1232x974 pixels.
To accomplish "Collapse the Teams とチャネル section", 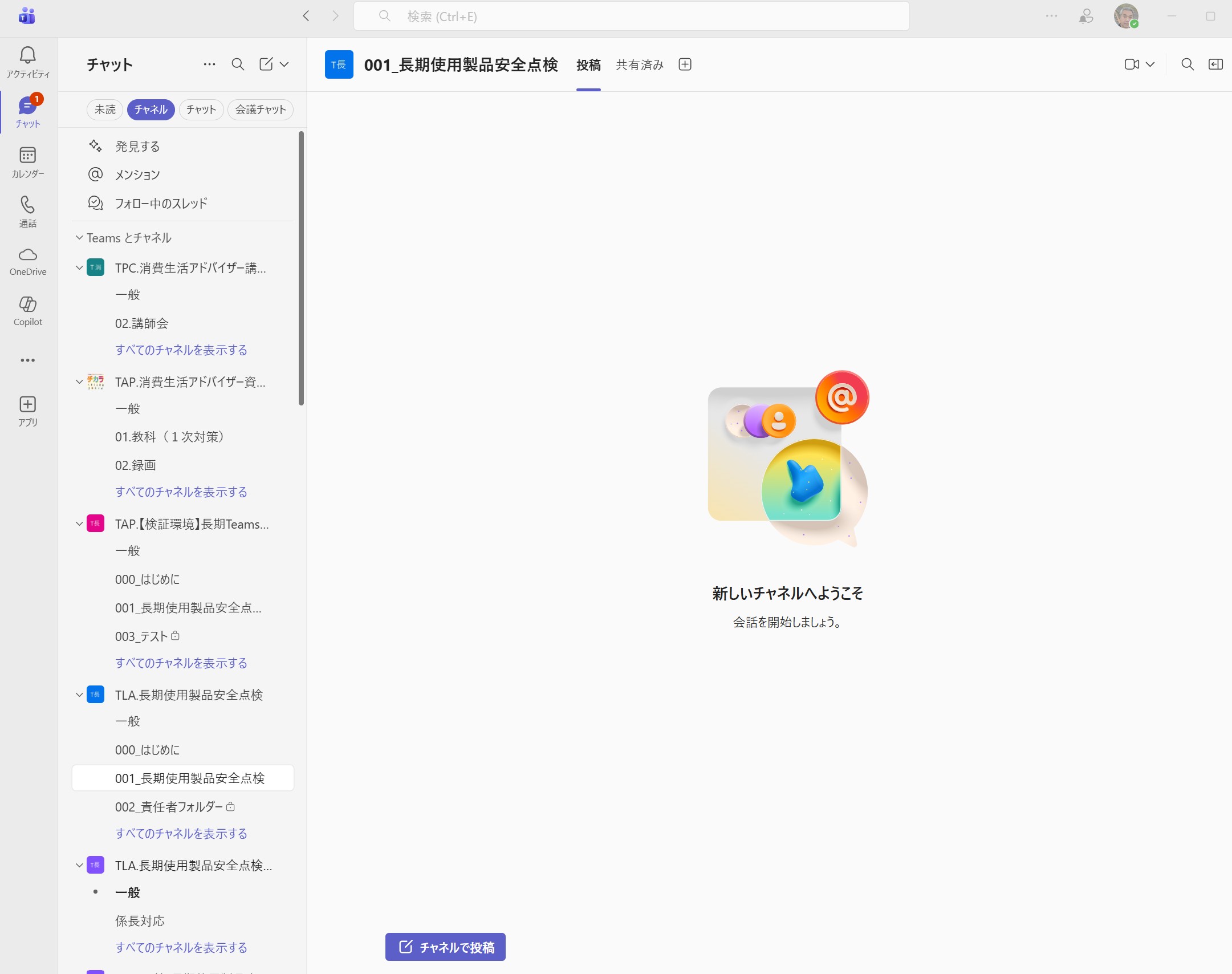I will 79,238.
